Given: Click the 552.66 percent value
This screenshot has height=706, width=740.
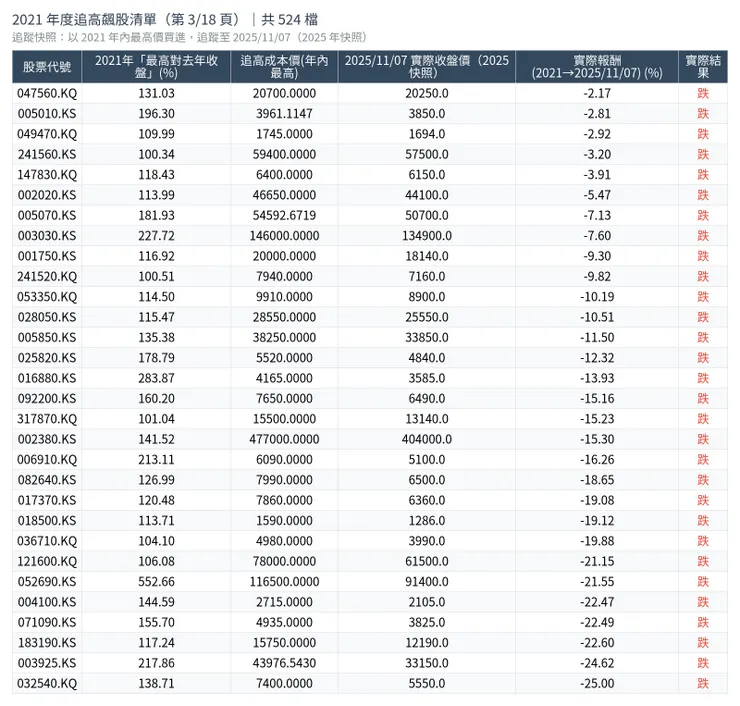Looking at the screenshot, I should coord(156,581).
